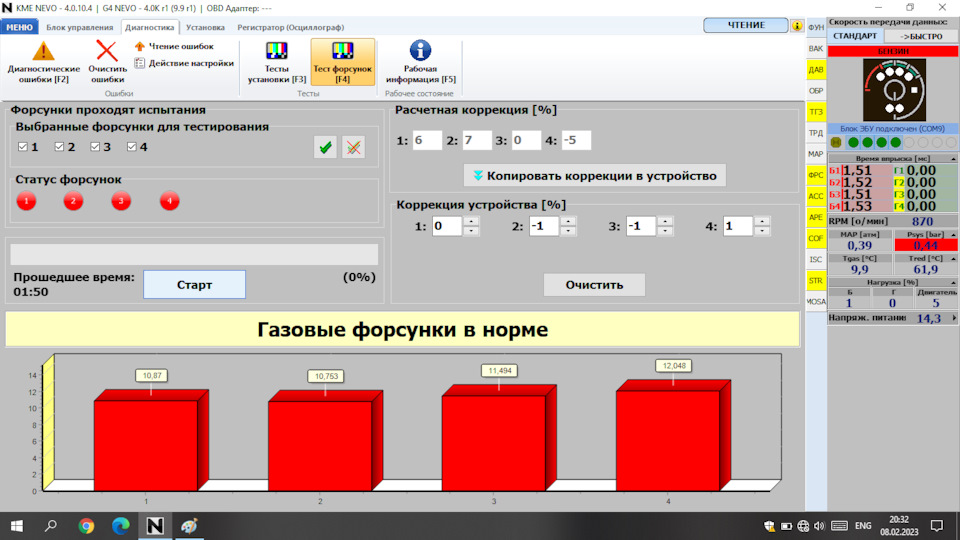Select СТАНДАРТ data speed

855,36
